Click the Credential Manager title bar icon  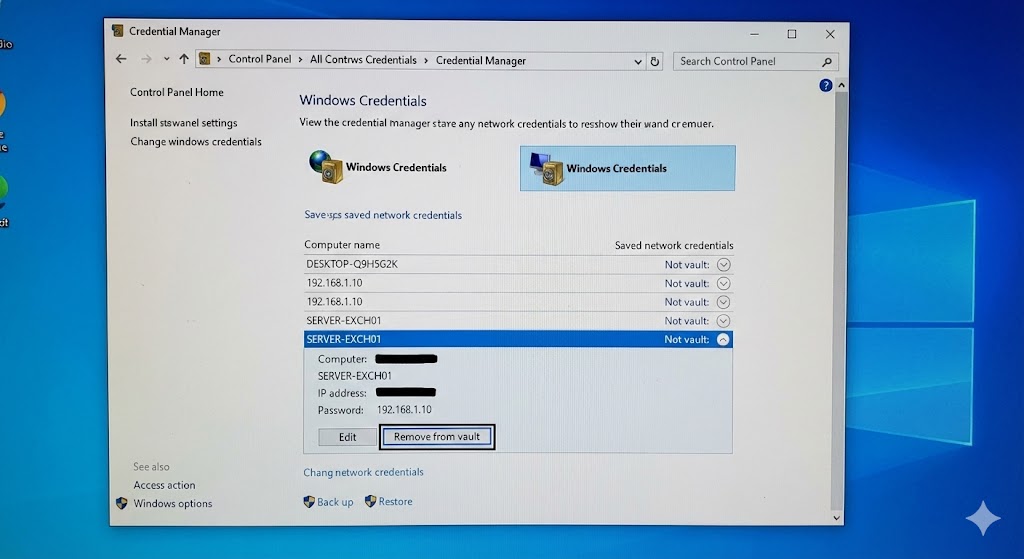[x=118, y=31]
